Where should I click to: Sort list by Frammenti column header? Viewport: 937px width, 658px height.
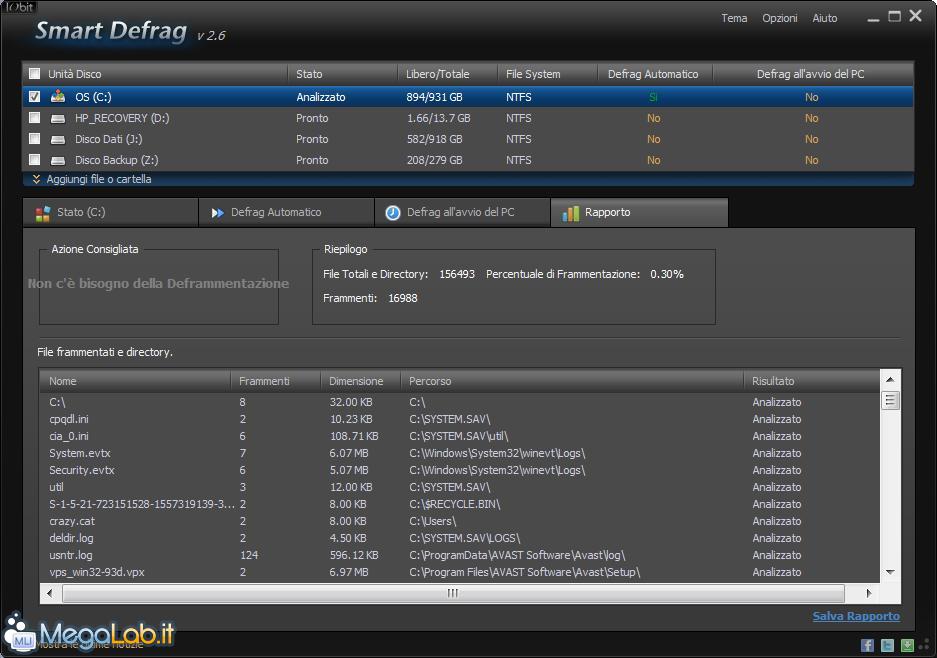click(x=275, y=381)
